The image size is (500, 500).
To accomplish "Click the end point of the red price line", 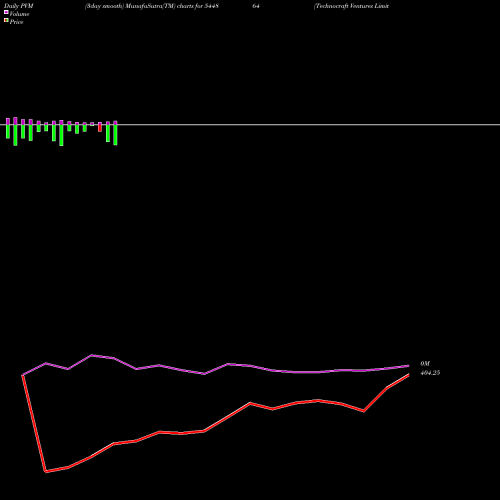I will (409, 375).
